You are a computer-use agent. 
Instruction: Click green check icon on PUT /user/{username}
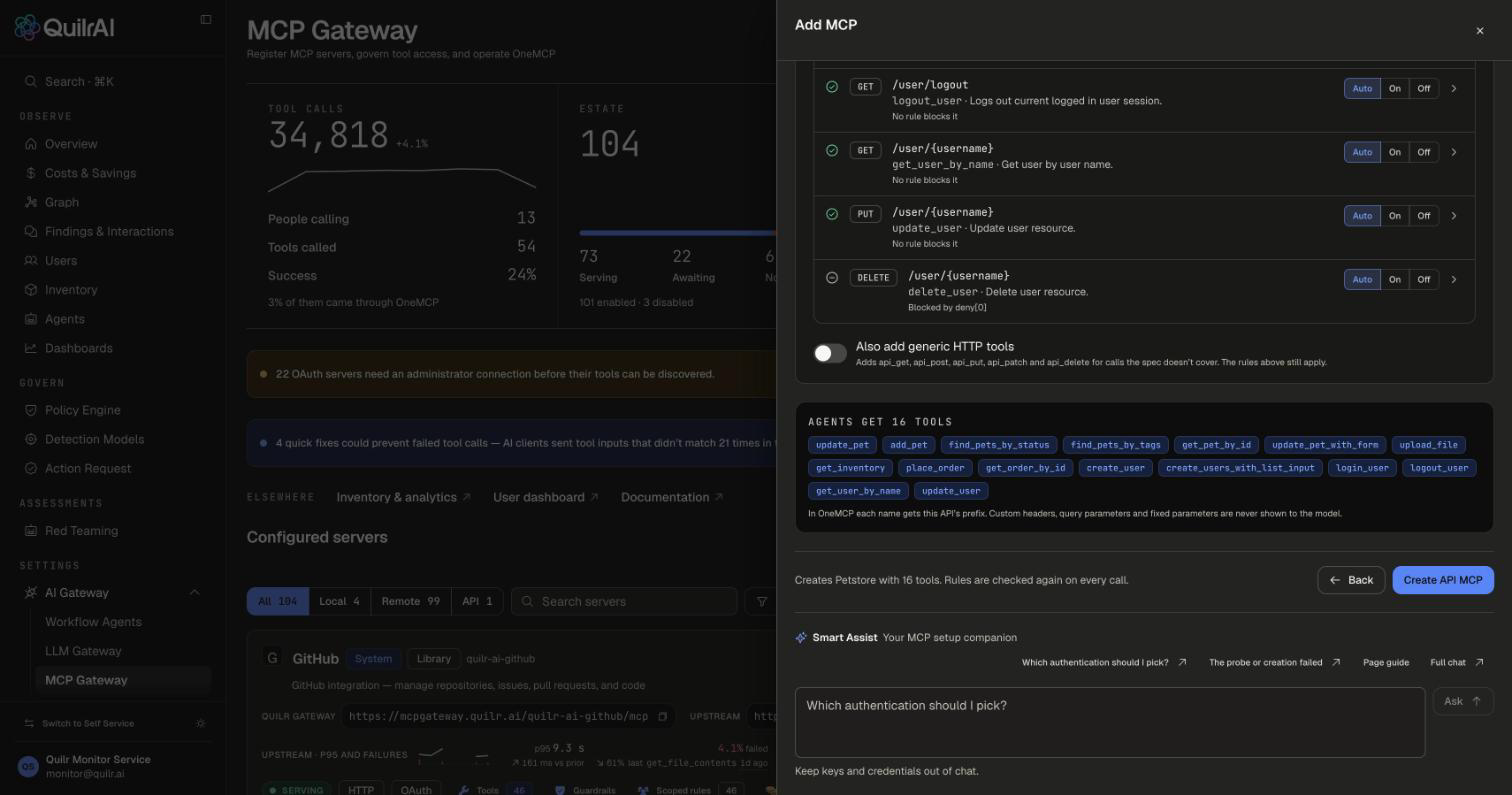[x=832, y=214]
